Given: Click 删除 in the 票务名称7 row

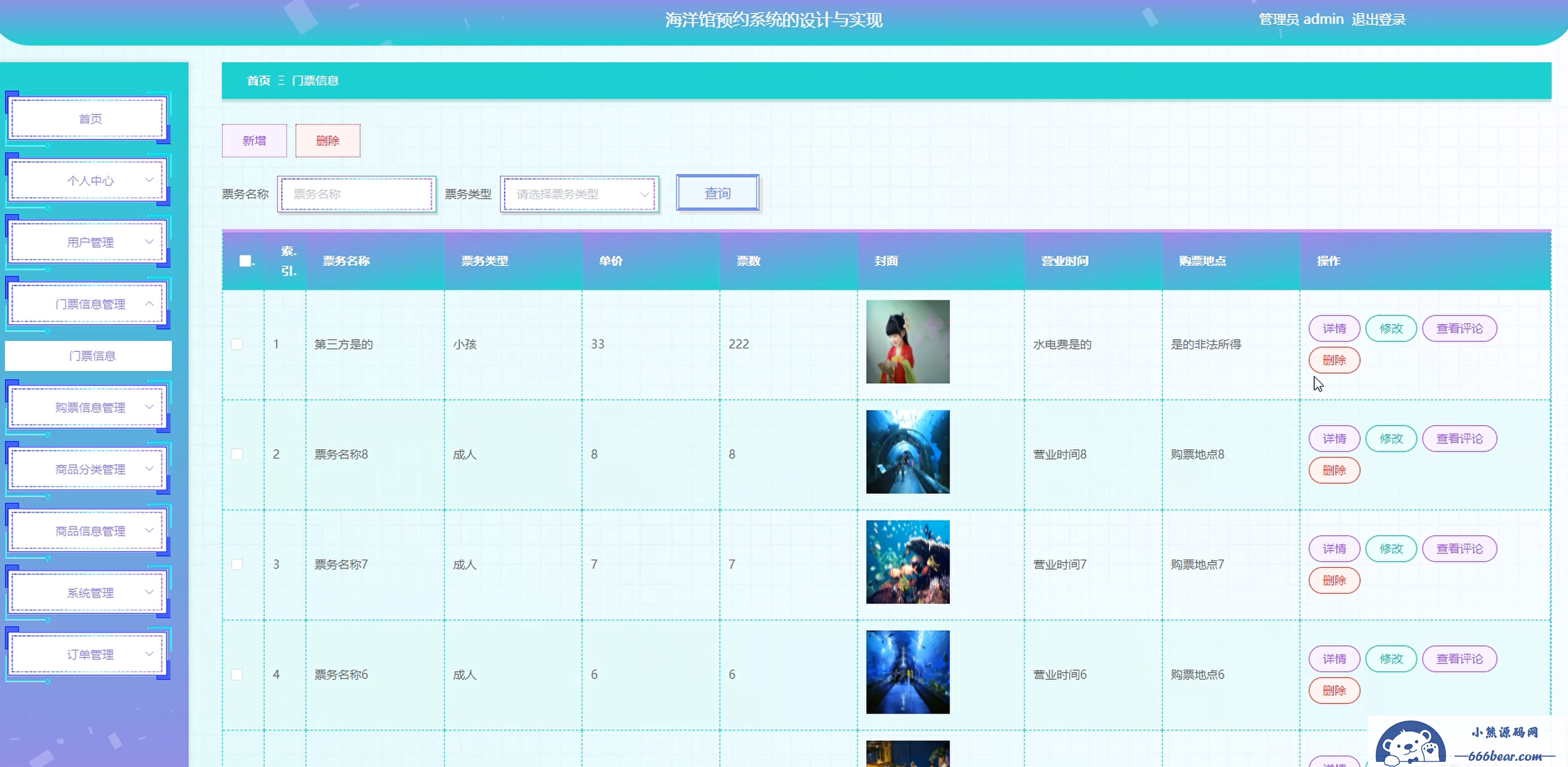Looking at the screenshot, I should click(x=1334, y=580).
